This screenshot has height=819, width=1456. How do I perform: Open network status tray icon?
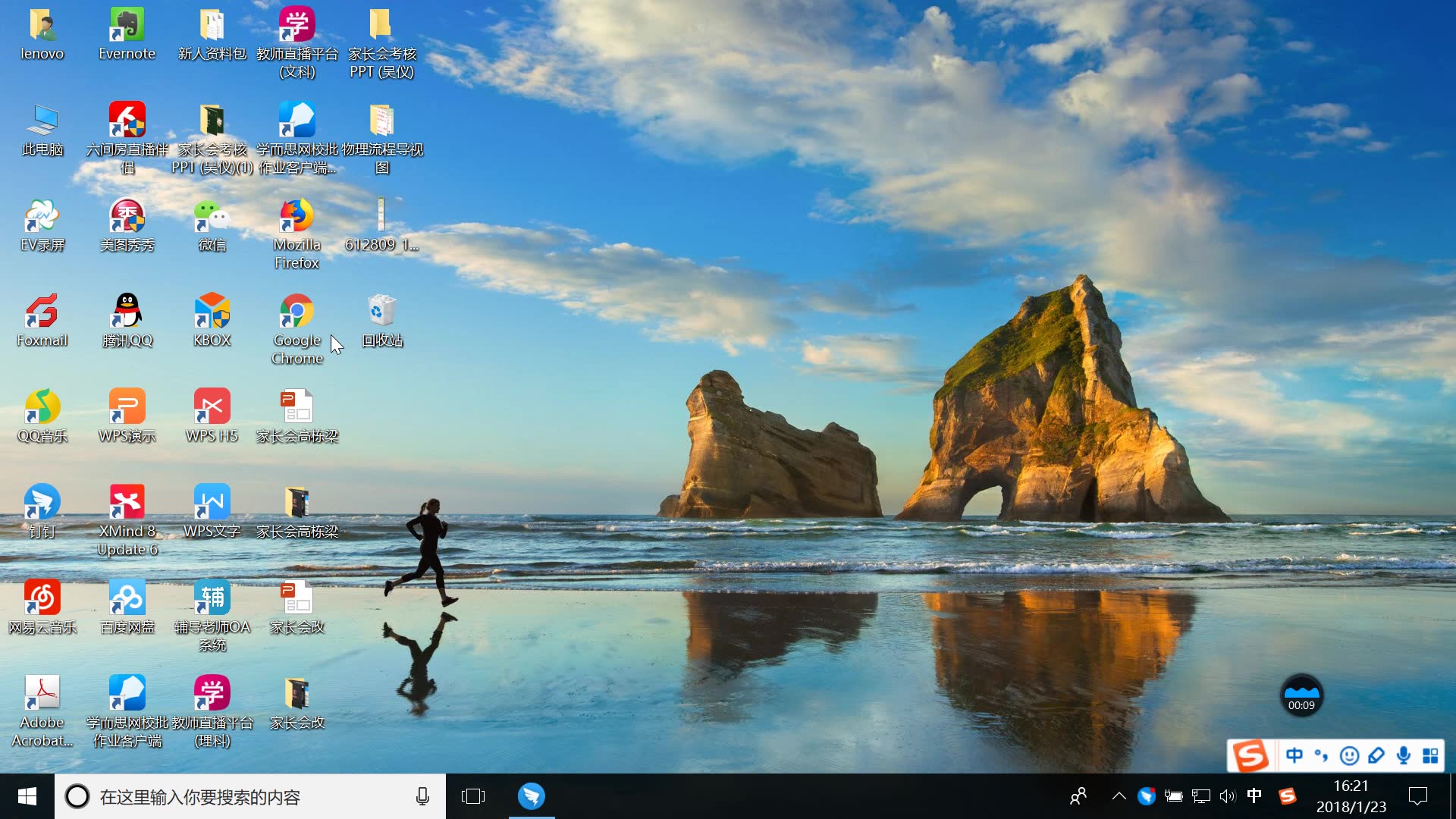pyautogui.click(x=1201, y=796)
